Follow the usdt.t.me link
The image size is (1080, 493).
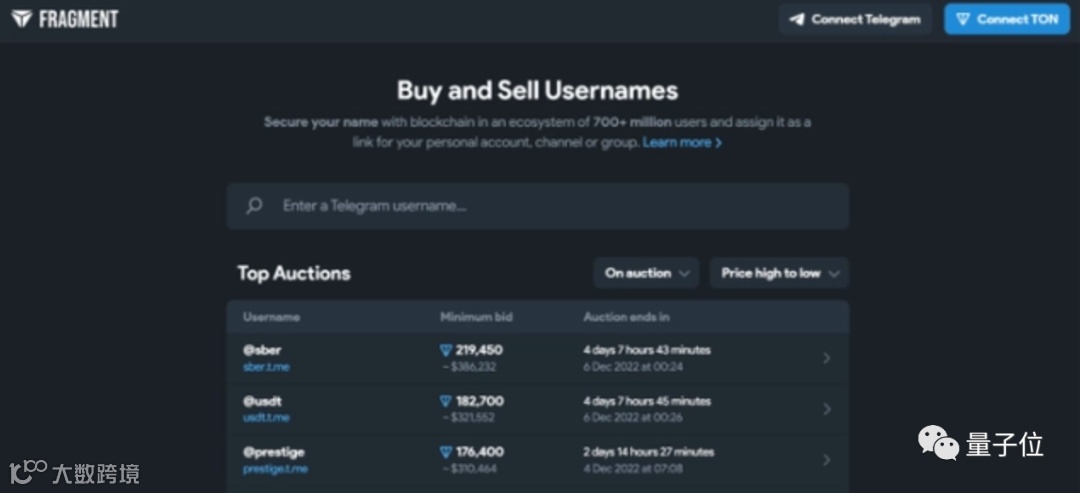tap(266, 418)
